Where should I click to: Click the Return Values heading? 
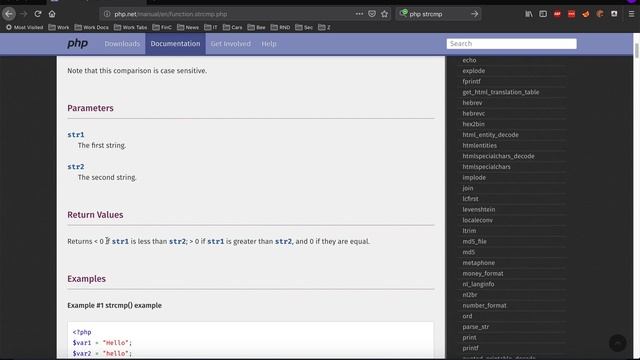[x=95, y=215]
